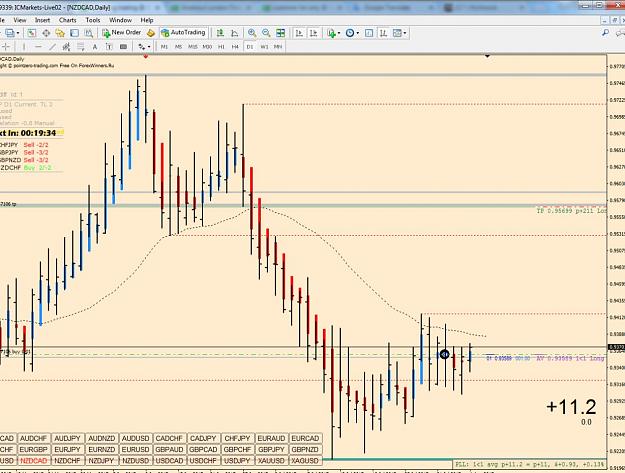The height and width of the screenshot is (473, 625).
Task: Select the chart shift triangle marker at top
Action: 487,56
